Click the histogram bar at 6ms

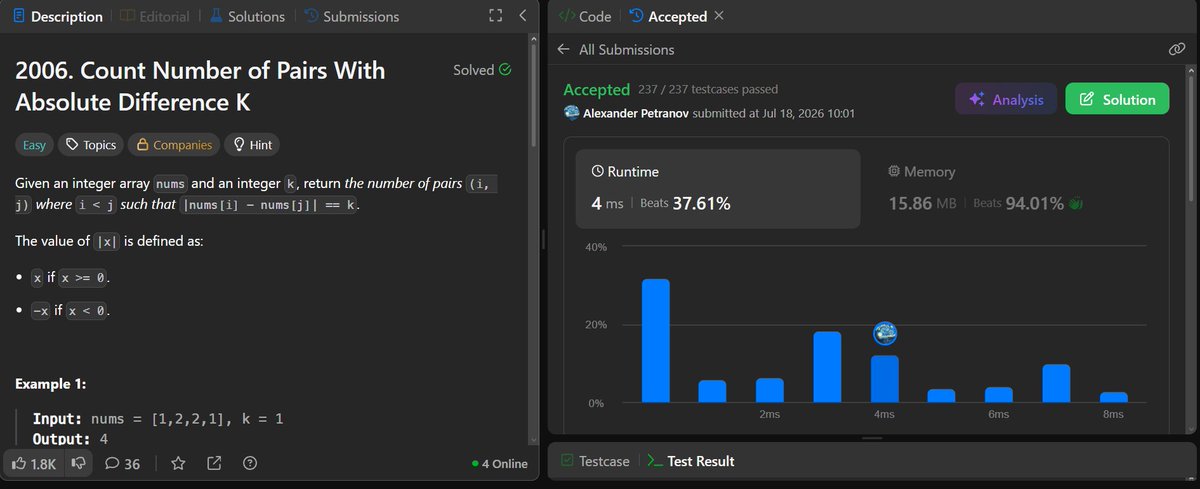click(x=998, y=395)
